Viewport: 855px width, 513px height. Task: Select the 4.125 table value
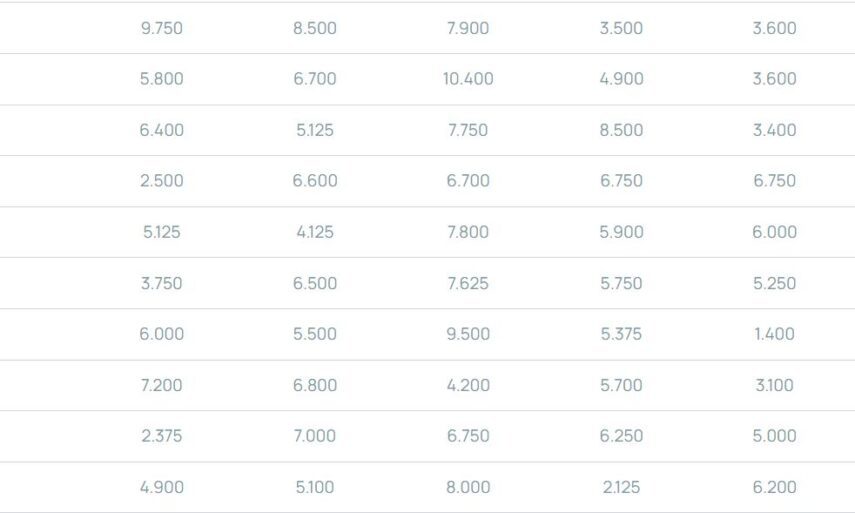(x=315, y=232)
